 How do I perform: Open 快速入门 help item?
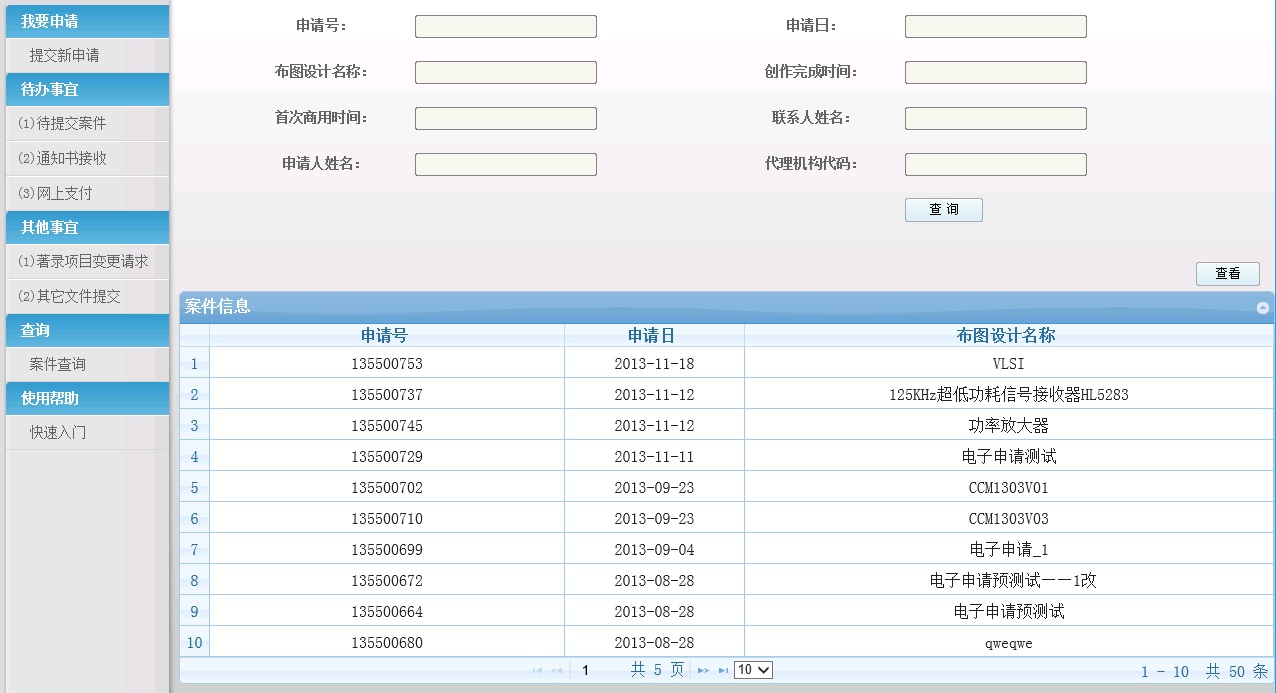(58, 433)
